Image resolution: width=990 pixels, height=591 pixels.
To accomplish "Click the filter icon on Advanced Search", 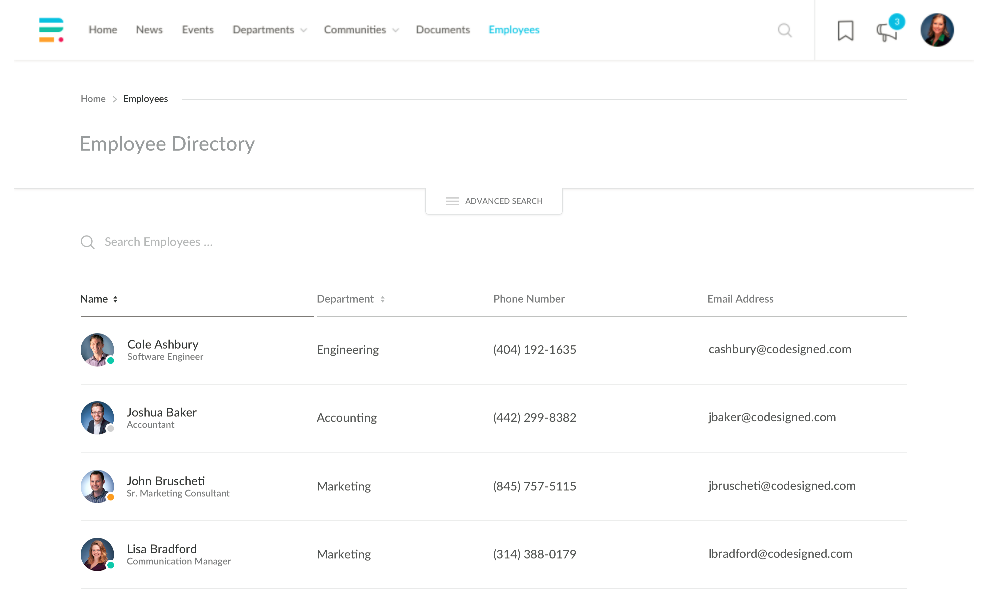I will point(453,200).
